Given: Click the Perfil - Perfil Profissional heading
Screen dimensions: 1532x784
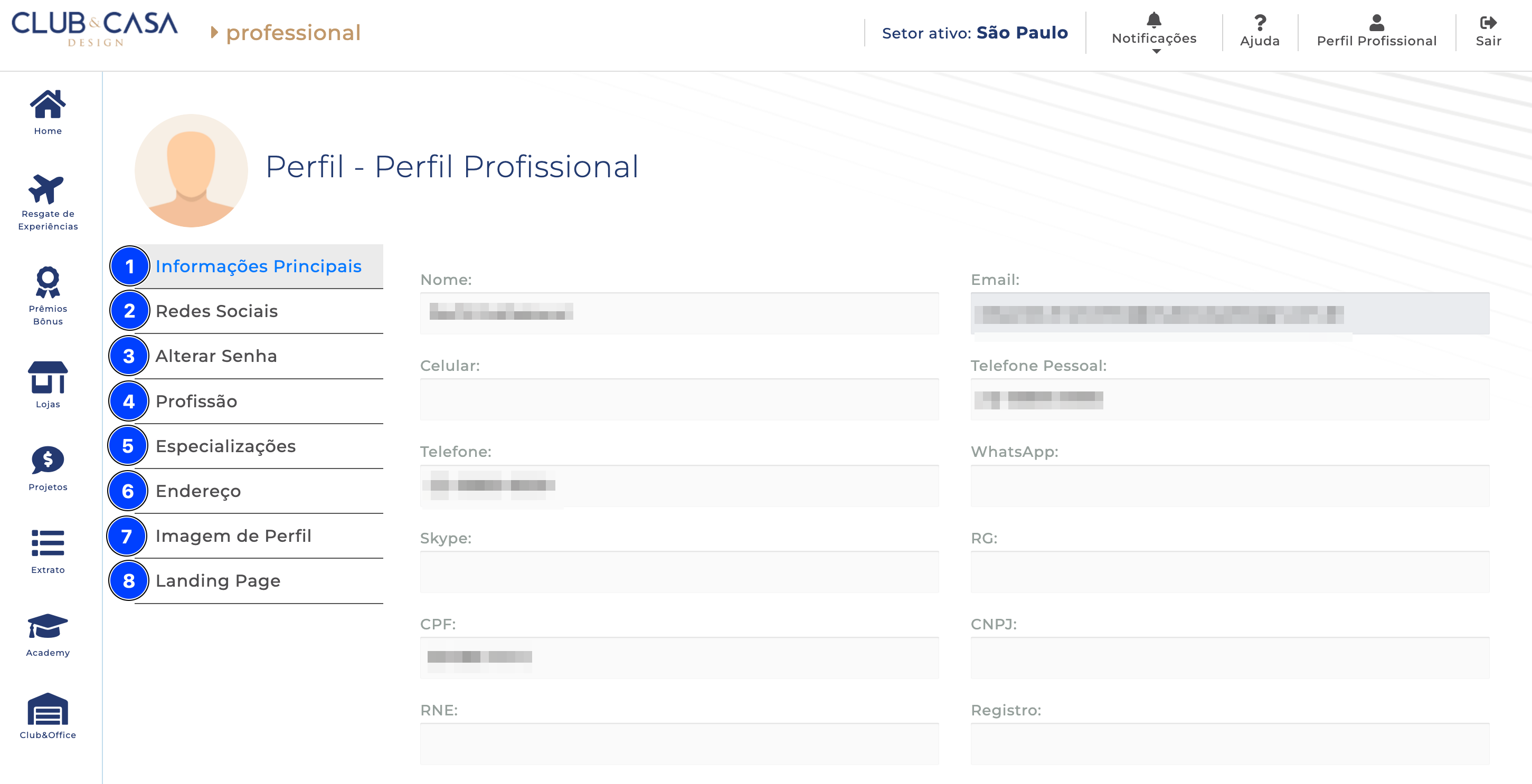Looking at the screenshot, I should 452,166.
